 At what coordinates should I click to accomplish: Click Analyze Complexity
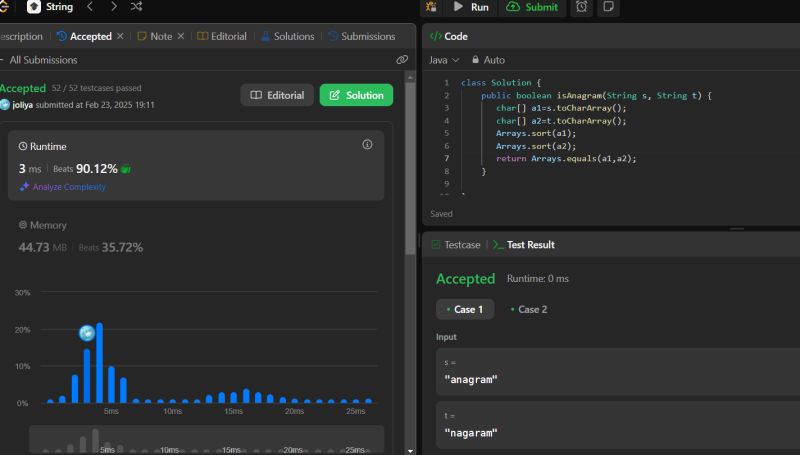click(63, 187)
